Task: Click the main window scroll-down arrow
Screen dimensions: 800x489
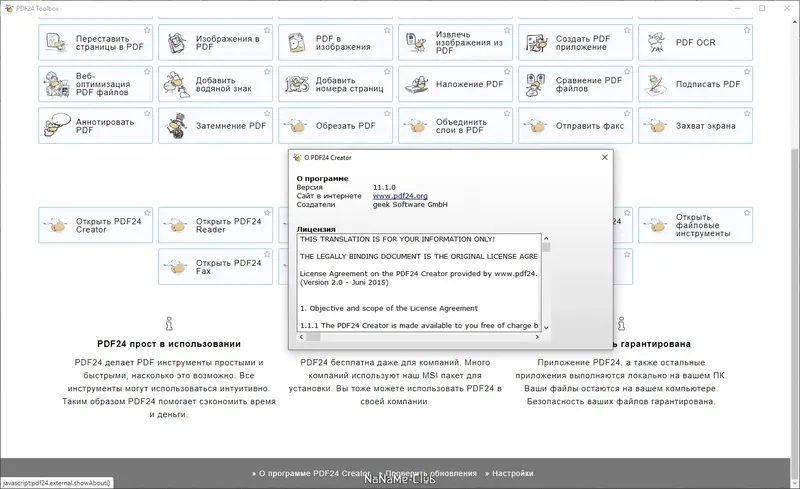Action: click(795, 483)
